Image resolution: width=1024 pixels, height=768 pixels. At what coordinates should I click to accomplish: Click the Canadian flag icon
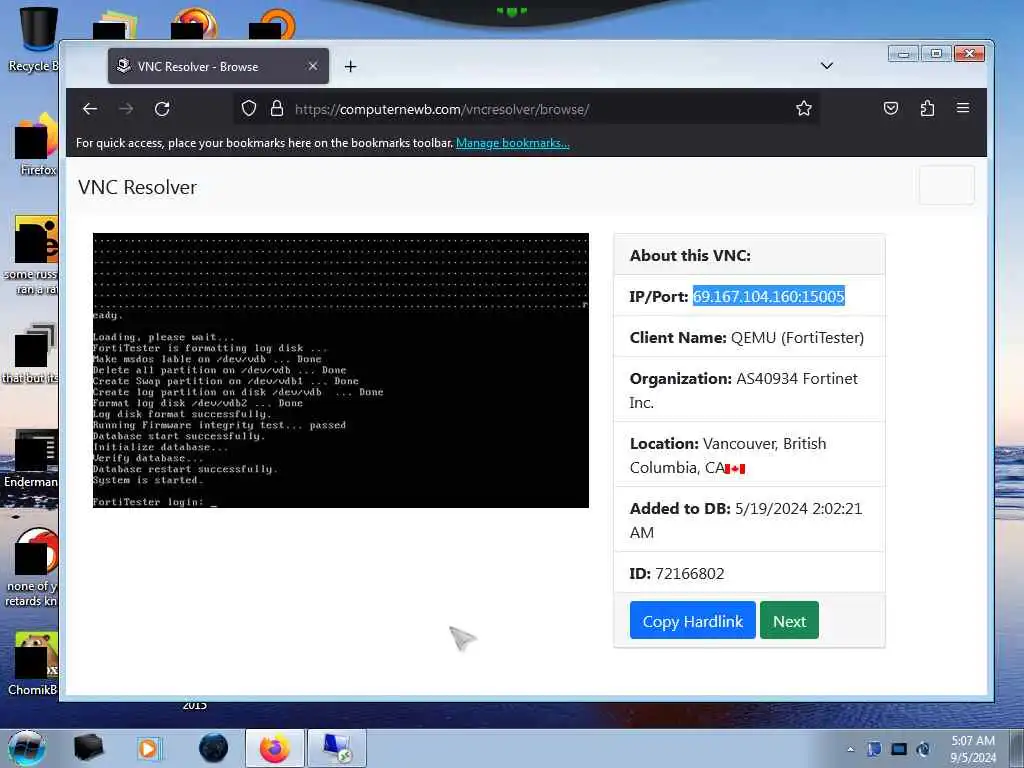point(735,469)
